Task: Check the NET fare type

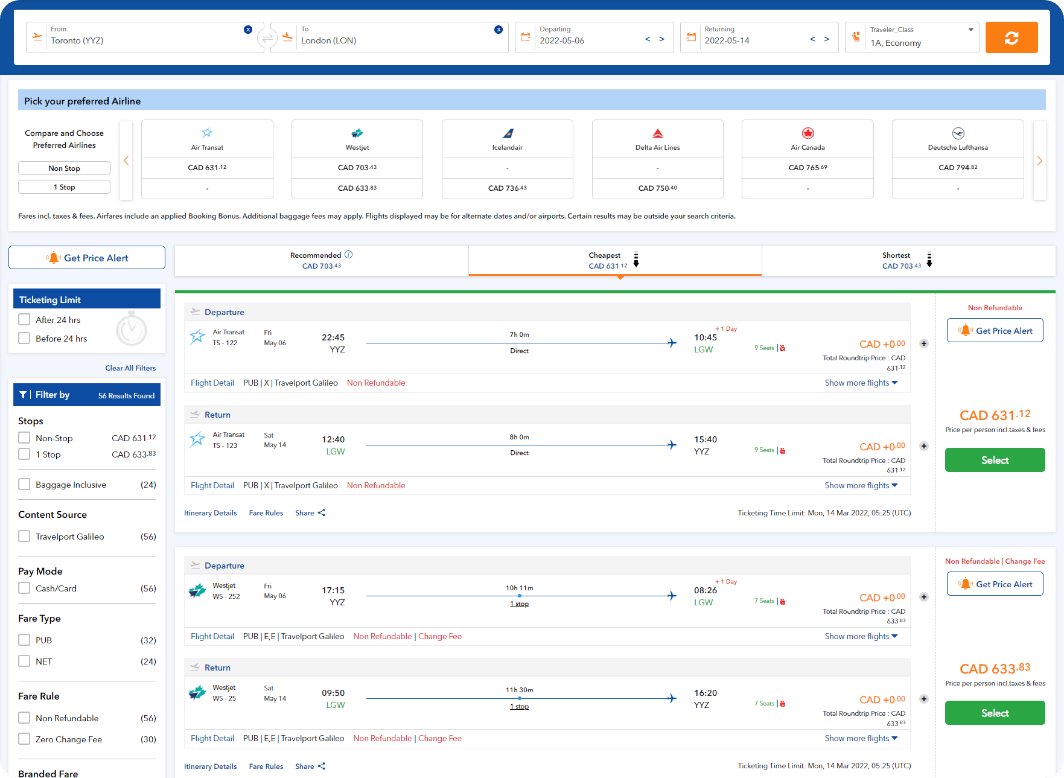Action: [x=24, y=661]
